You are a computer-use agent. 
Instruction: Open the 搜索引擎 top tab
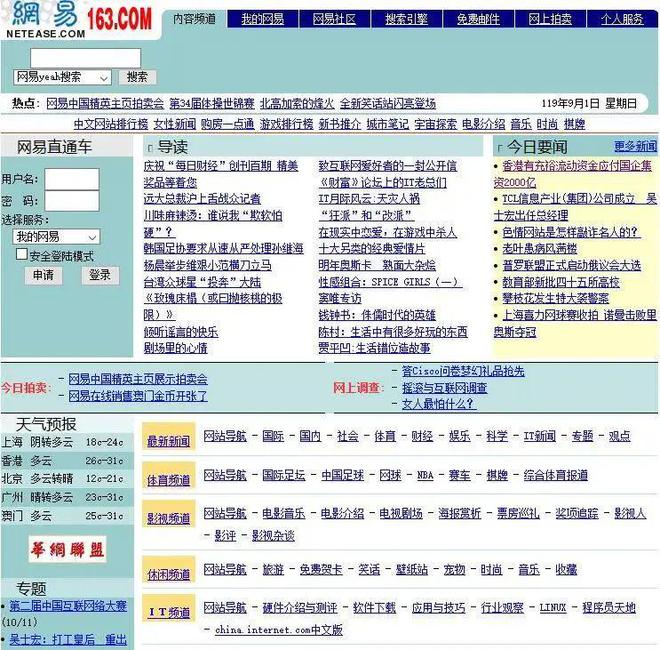(x=407, y=19)
